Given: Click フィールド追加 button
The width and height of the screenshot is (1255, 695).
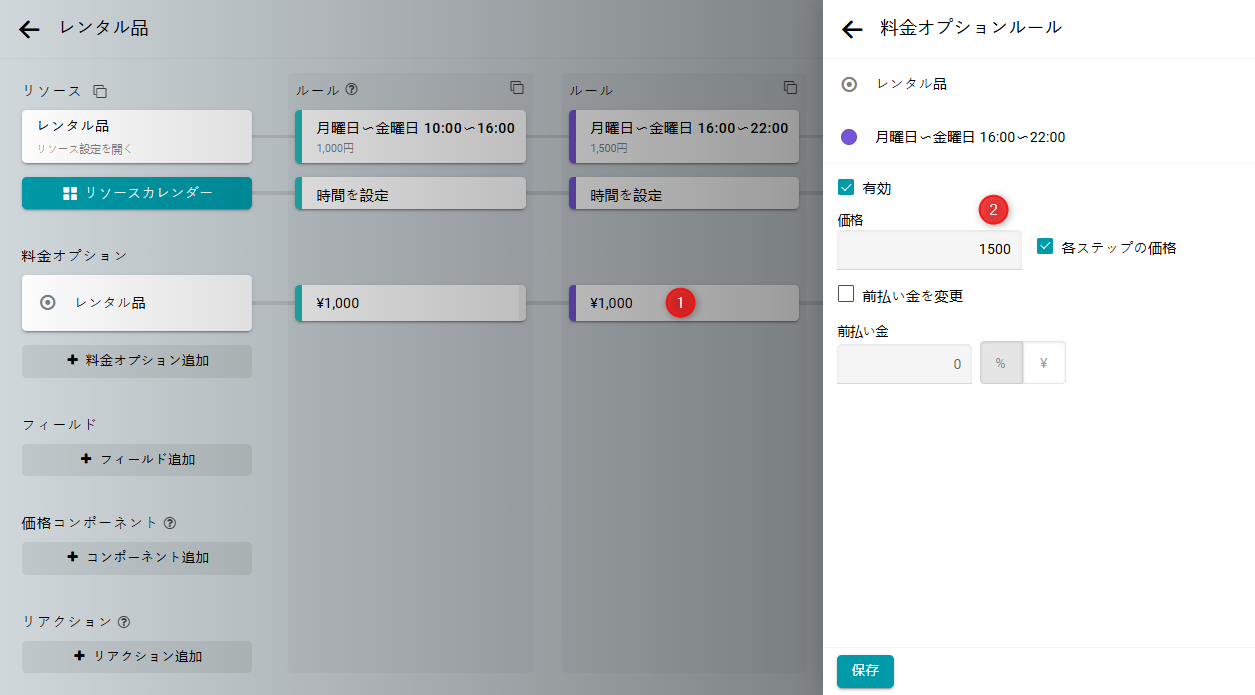Looking at the screenshot, I should [137, 460].
